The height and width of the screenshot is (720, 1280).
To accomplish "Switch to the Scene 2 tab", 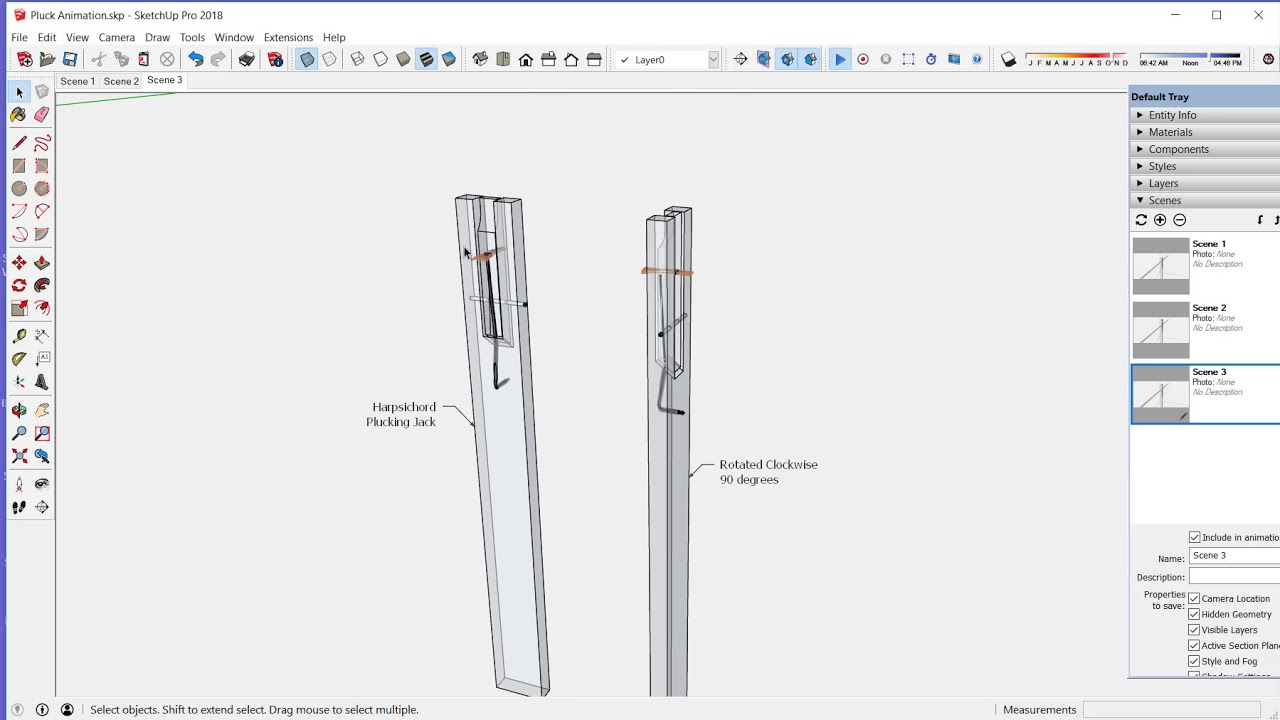I will (121, 81).
